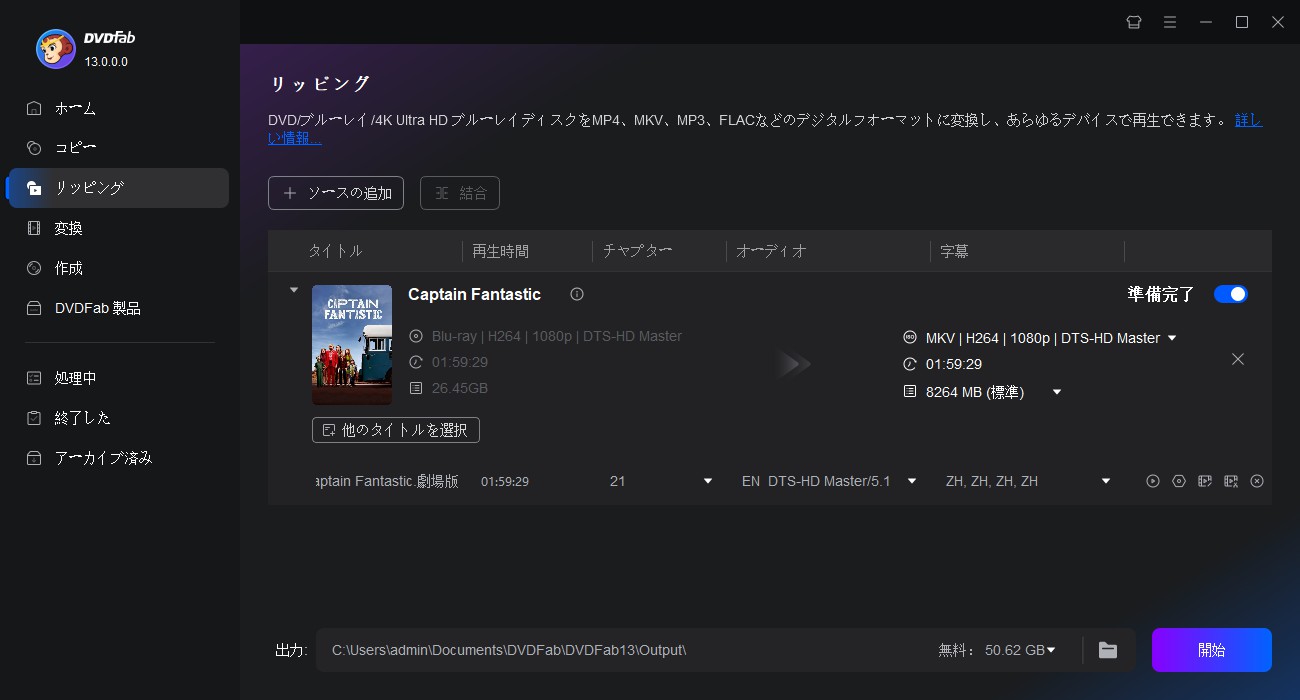This screenshot has width=1300, height=700.
Task: Maximize the DVDFab window
Action: click(1242, 22)
